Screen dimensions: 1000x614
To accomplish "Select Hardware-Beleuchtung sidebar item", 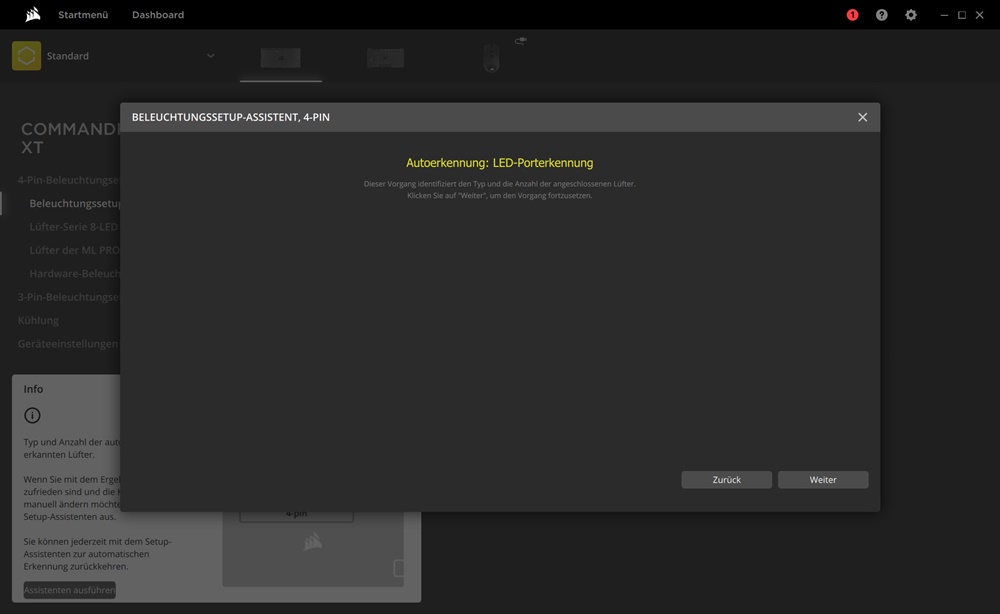I will (75, 274).
